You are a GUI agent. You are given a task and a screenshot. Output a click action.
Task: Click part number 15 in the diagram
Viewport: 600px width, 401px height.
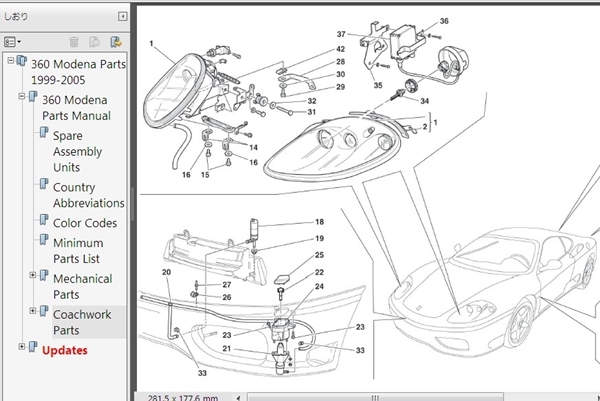205,175
